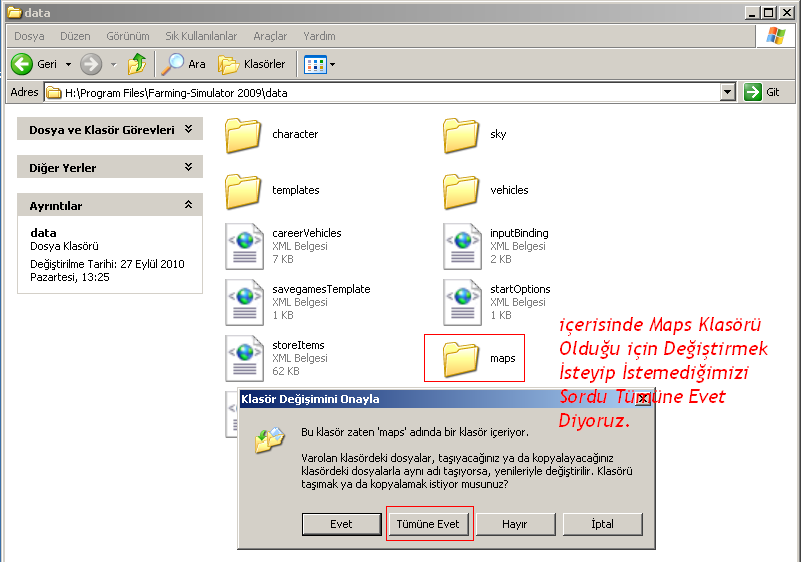The height and width of the screenshot is (562, 801).
Task: Click the Back (Geri) arrow icon
Action: tap(22, 64)
